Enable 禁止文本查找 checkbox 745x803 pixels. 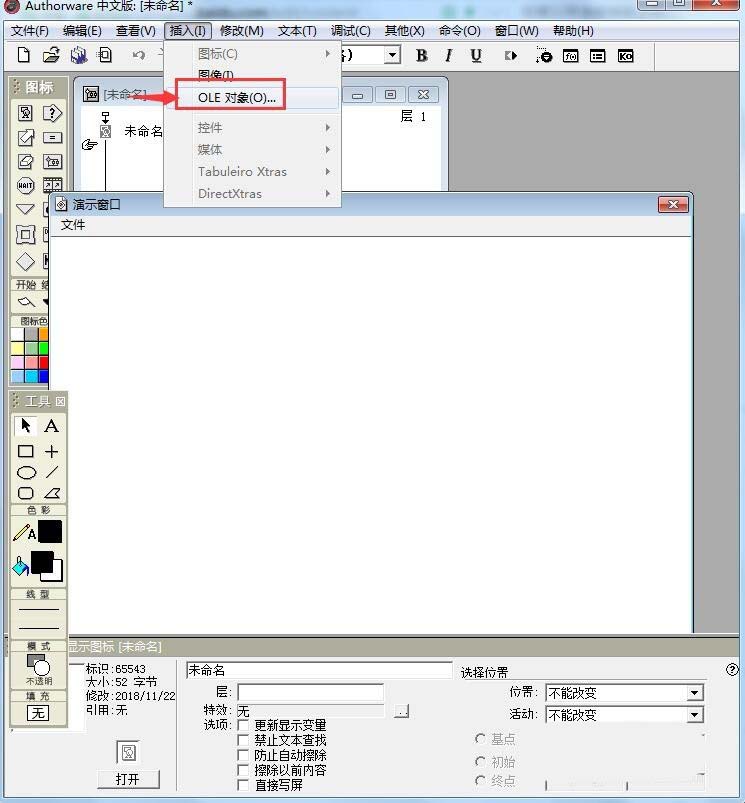(x=243, y=740)
